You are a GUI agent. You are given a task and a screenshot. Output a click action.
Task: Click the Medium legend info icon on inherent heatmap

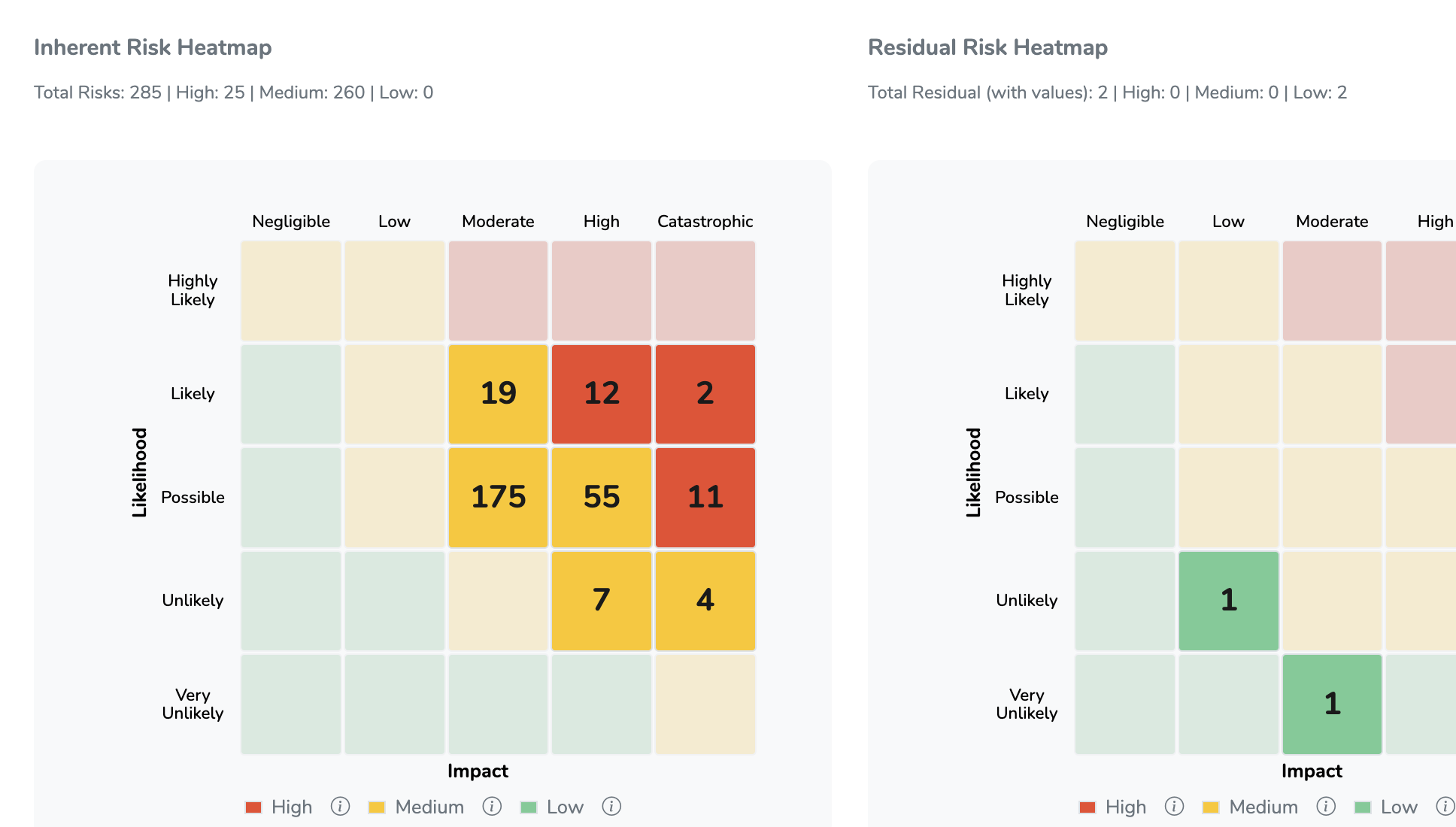(493, 807)
